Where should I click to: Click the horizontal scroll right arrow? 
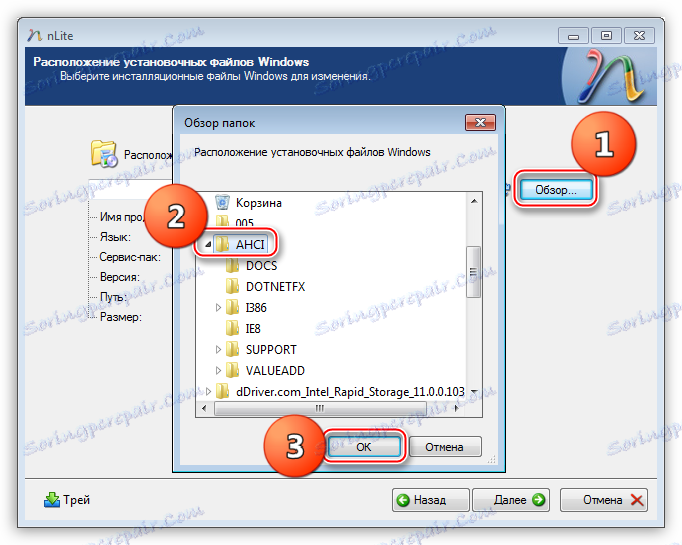coord(456,408)
